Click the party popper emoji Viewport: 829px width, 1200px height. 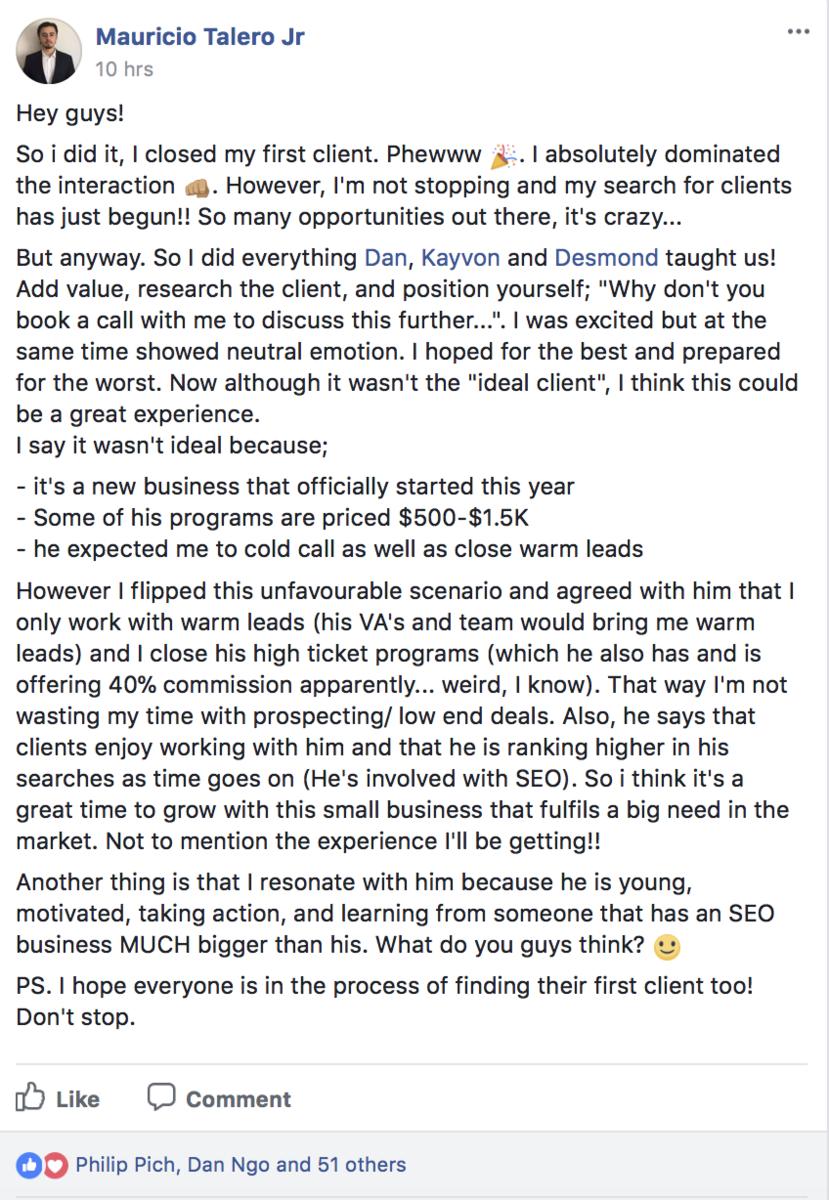(505, 155)
